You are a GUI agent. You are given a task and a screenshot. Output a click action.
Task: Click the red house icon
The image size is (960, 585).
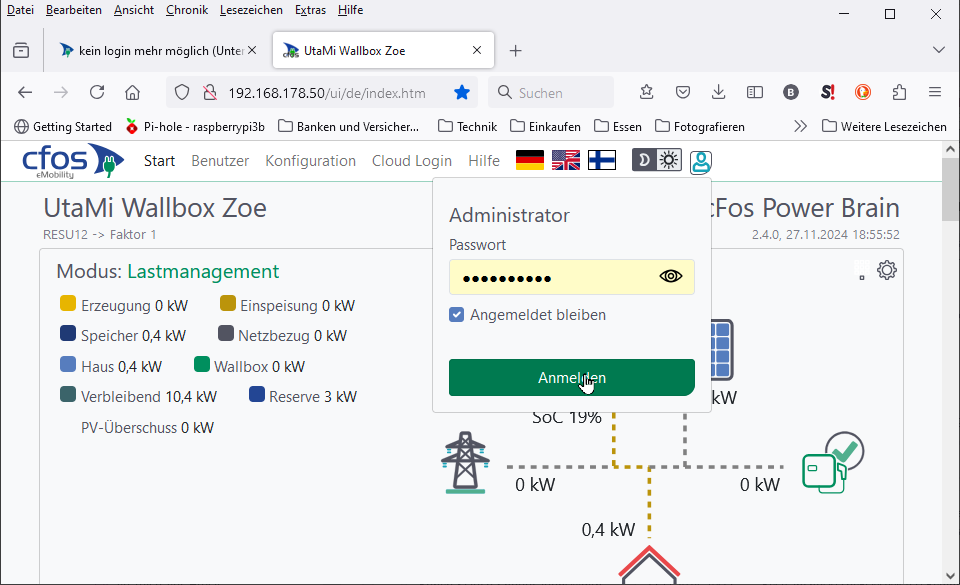click(649, 564)
